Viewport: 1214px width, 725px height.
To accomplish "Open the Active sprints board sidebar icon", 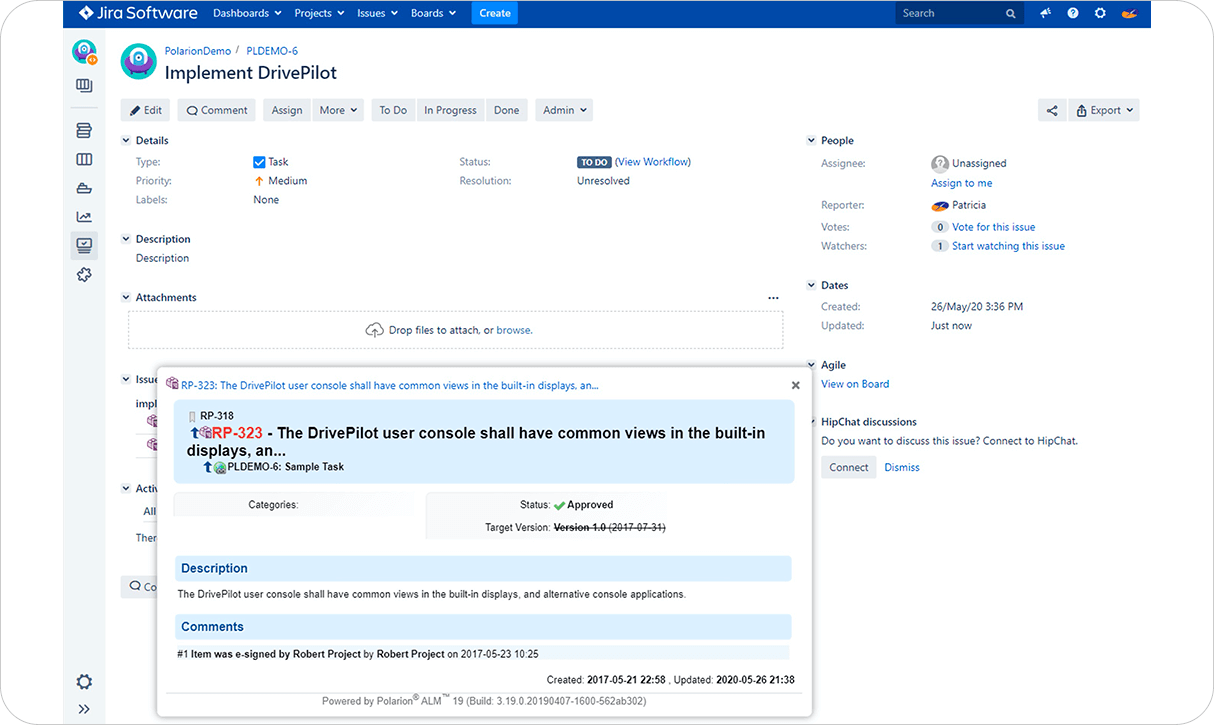I will pos(84,159).
